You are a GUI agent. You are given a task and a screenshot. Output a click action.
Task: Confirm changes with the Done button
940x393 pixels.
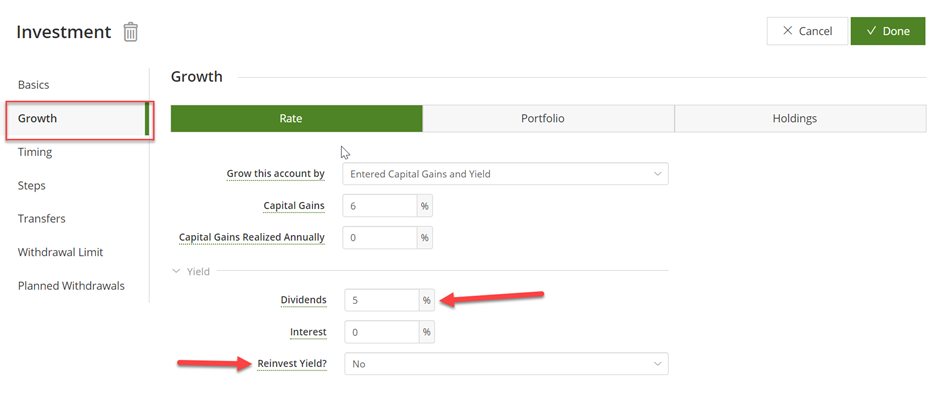tap(888, 31)
